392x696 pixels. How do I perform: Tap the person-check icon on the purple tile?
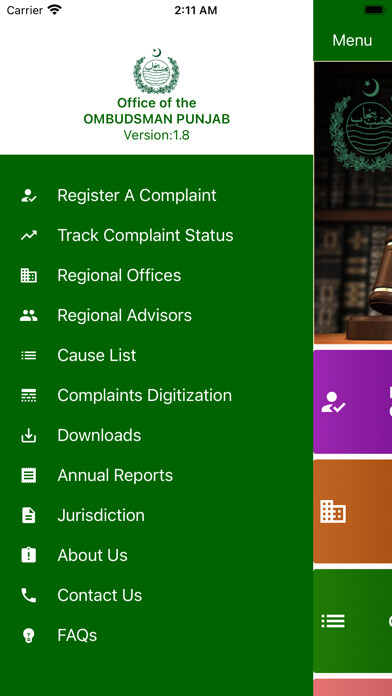pyautogui.click(x=333, y=402)
